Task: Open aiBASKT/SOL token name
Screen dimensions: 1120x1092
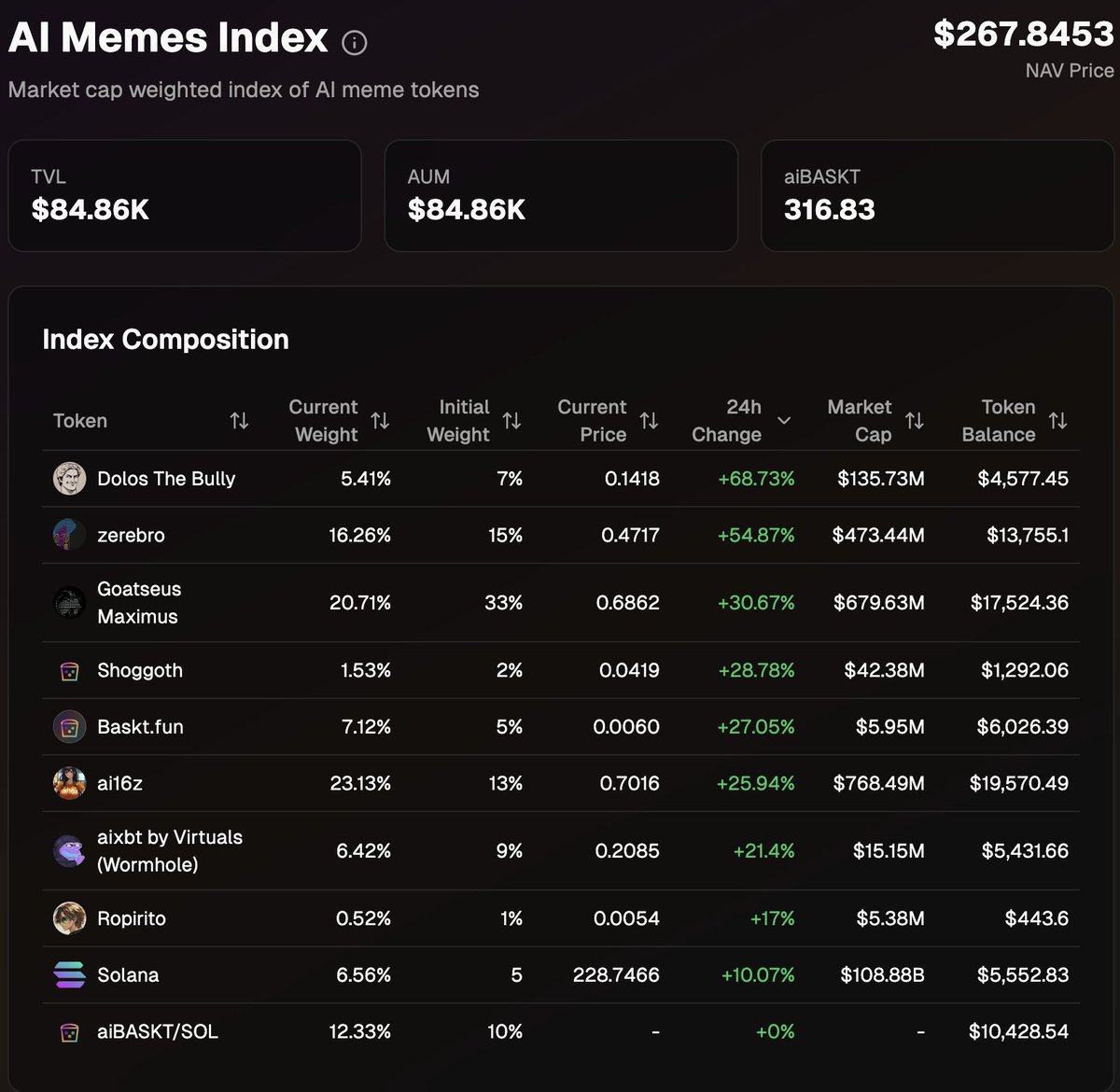Action: click(158, 1032)
